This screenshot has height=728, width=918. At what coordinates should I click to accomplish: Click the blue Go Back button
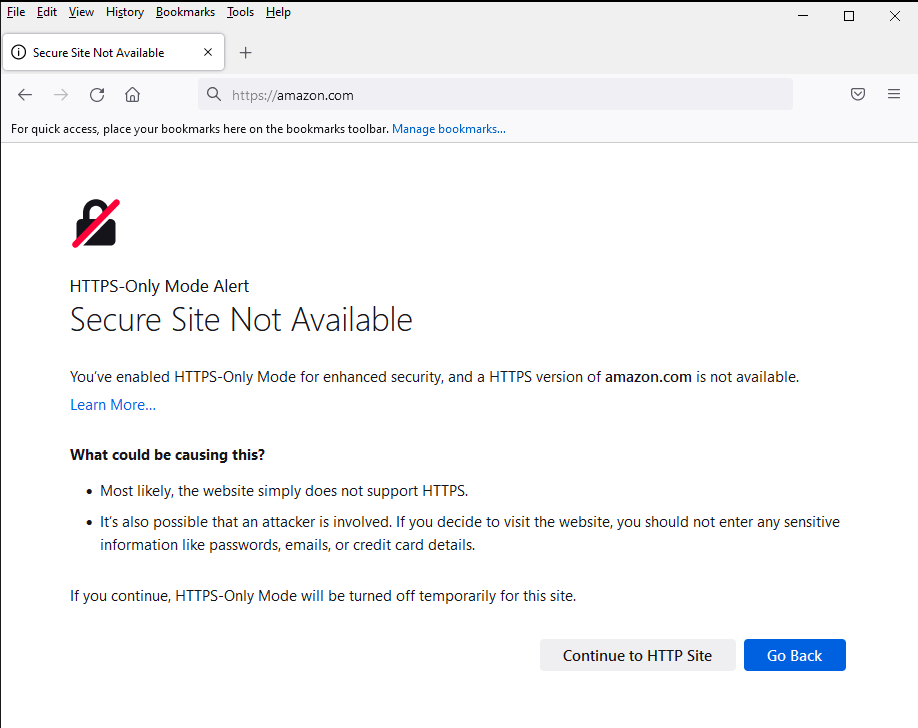794,655
